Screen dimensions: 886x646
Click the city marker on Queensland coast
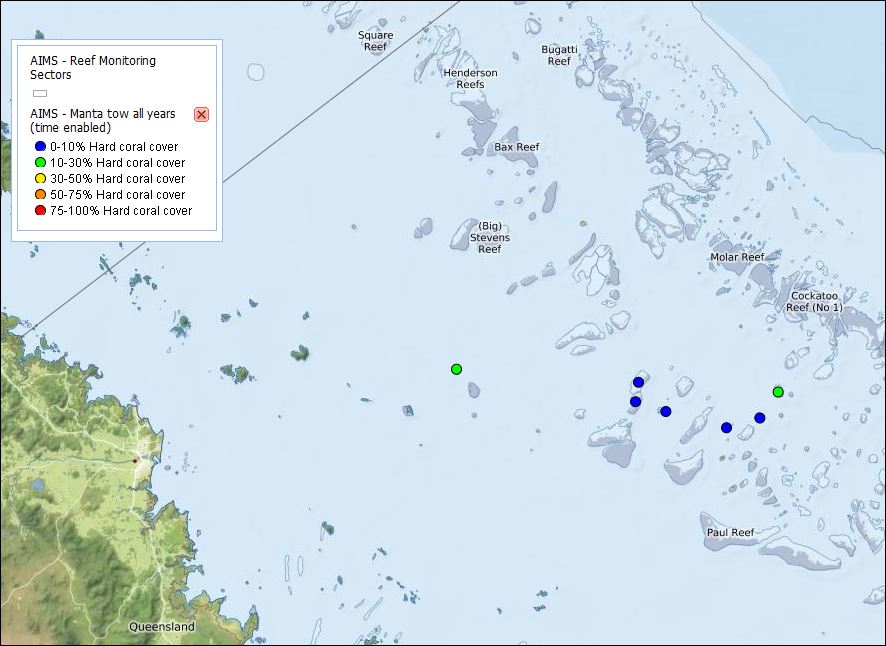pyautogui.click(x=135, y=461)
